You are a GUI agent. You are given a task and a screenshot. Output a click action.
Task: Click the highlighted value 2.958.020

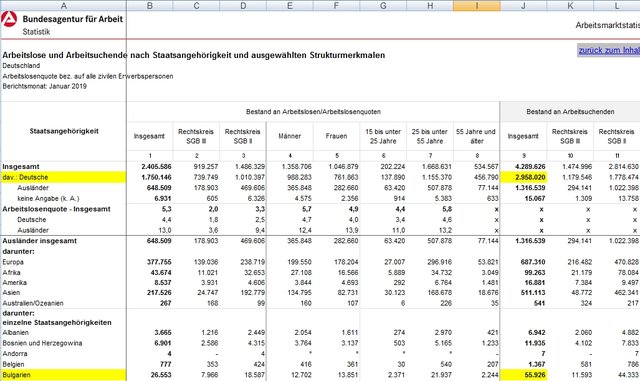coord(523,177)
